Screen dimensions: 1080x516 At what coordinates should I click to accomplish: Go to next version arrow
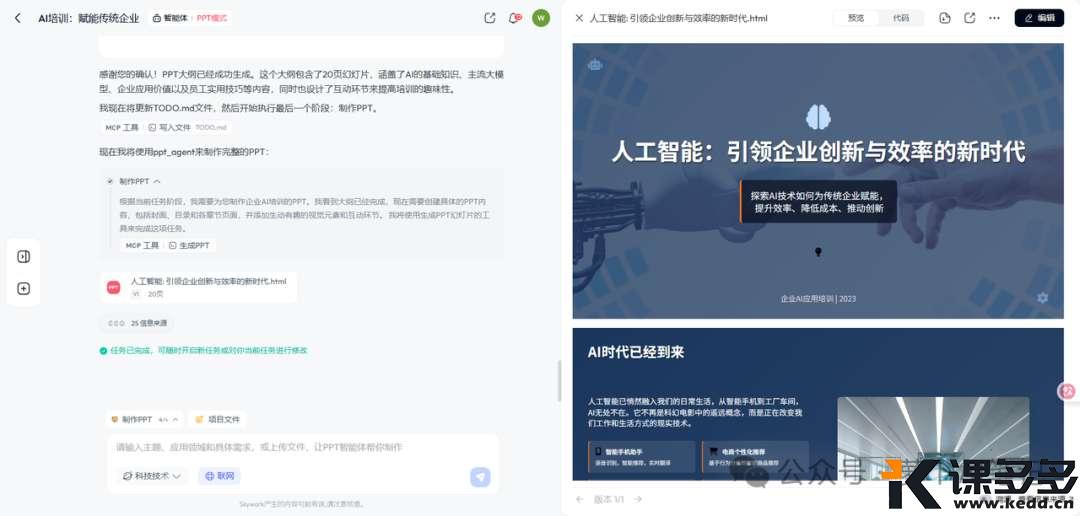[638, 499]
